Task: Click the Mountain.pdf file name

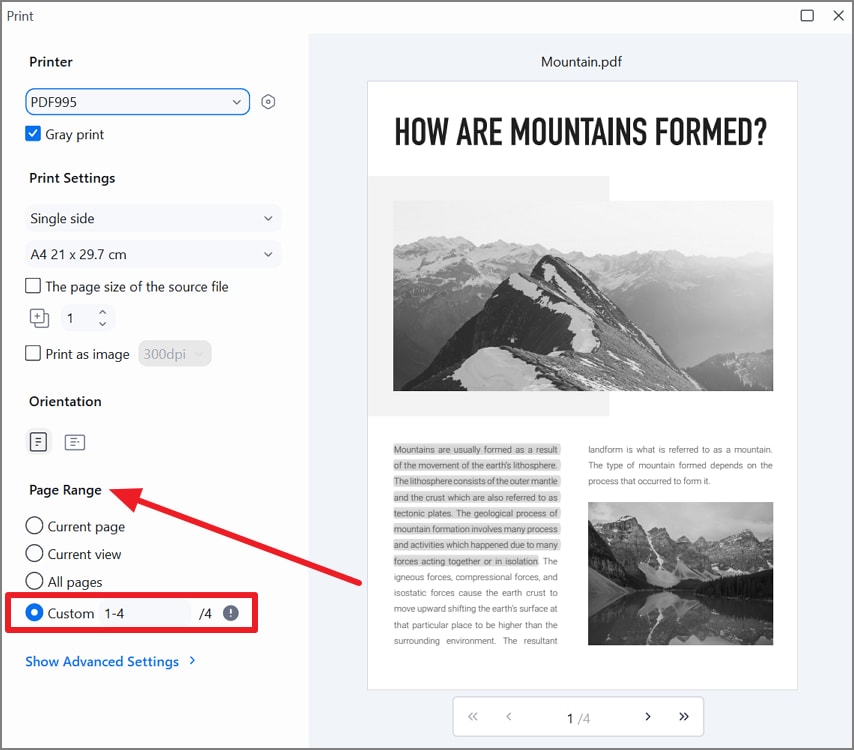Action: (x=581, y=62)
